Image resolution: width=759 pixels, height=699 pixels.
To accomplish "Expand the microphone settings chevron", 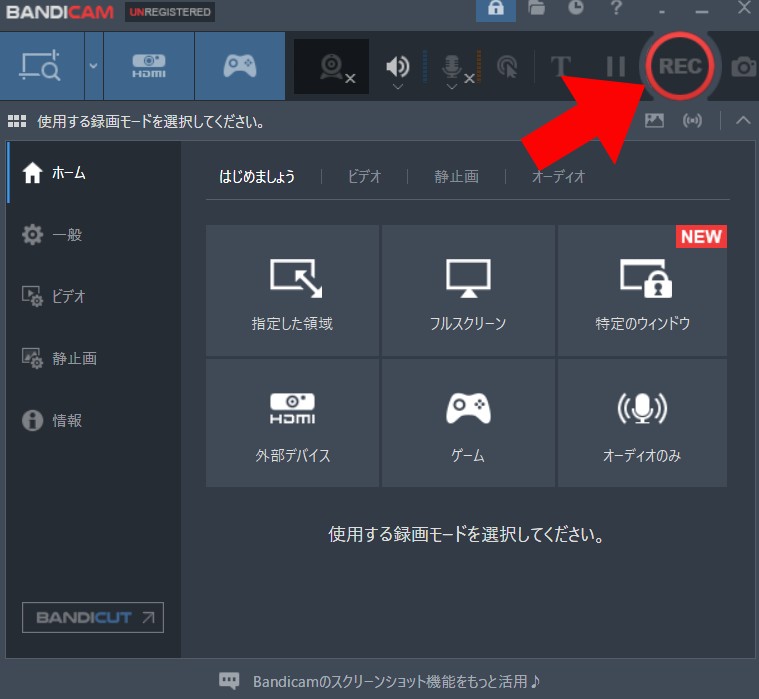I will [x=452, y=87].
